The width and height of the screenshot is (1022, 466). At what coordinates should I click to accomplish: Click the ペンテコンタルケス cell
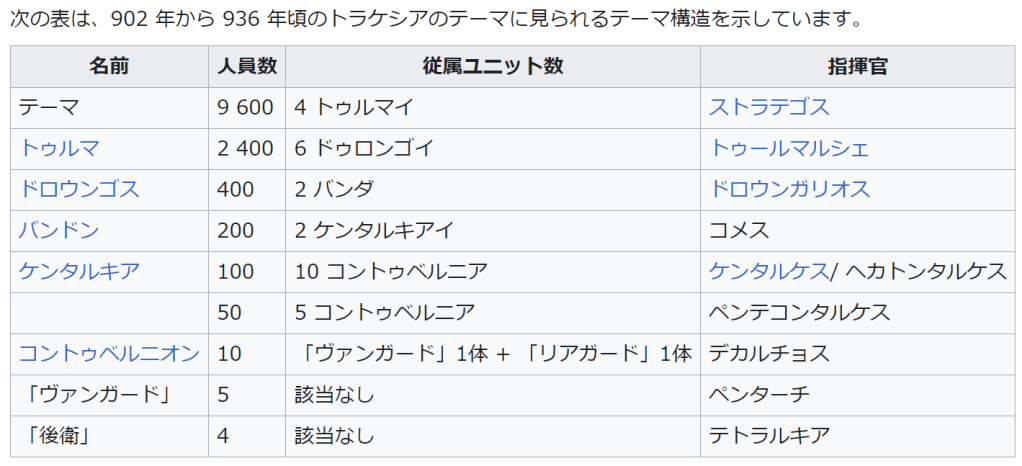(799, 312)
